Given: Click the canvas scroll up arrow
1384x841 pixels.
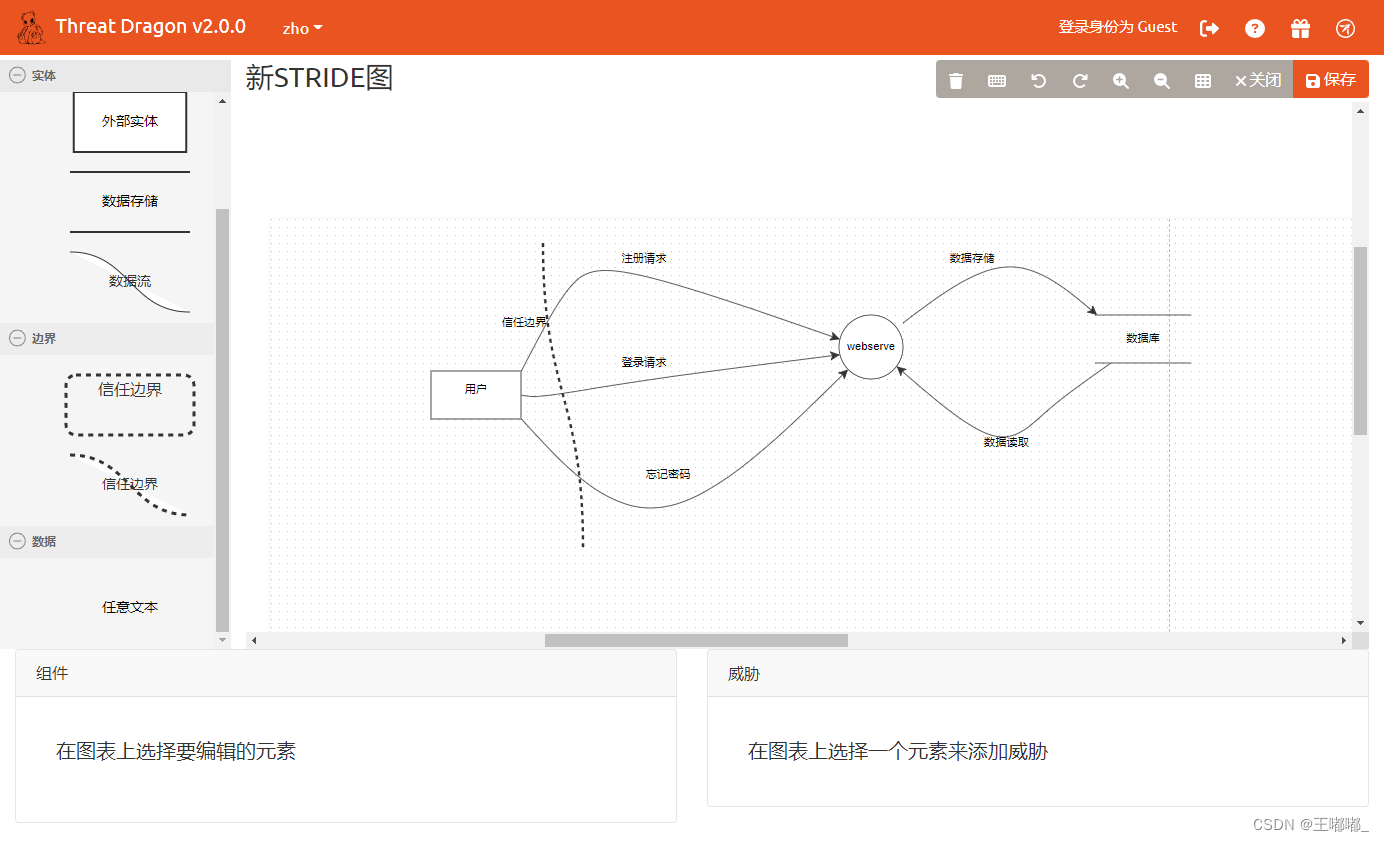Looking at the screenshot, I should tap(1360, 110).
